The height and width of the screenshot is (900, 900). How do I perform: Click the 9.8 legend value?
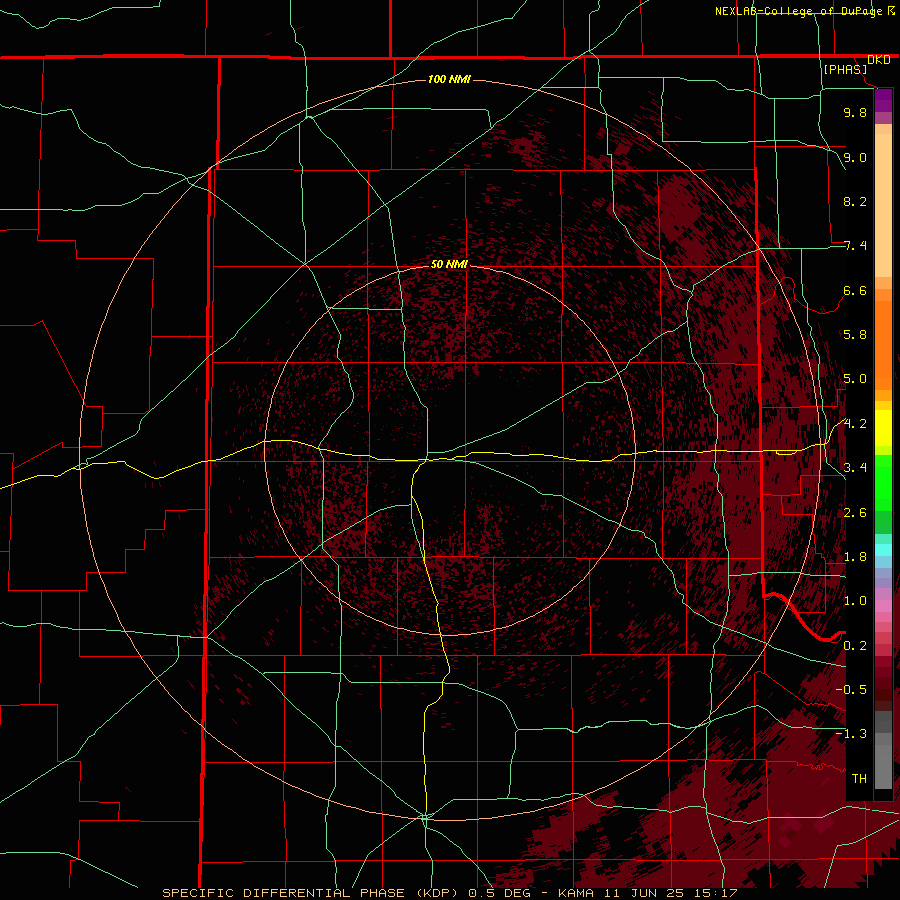point(855,112)
